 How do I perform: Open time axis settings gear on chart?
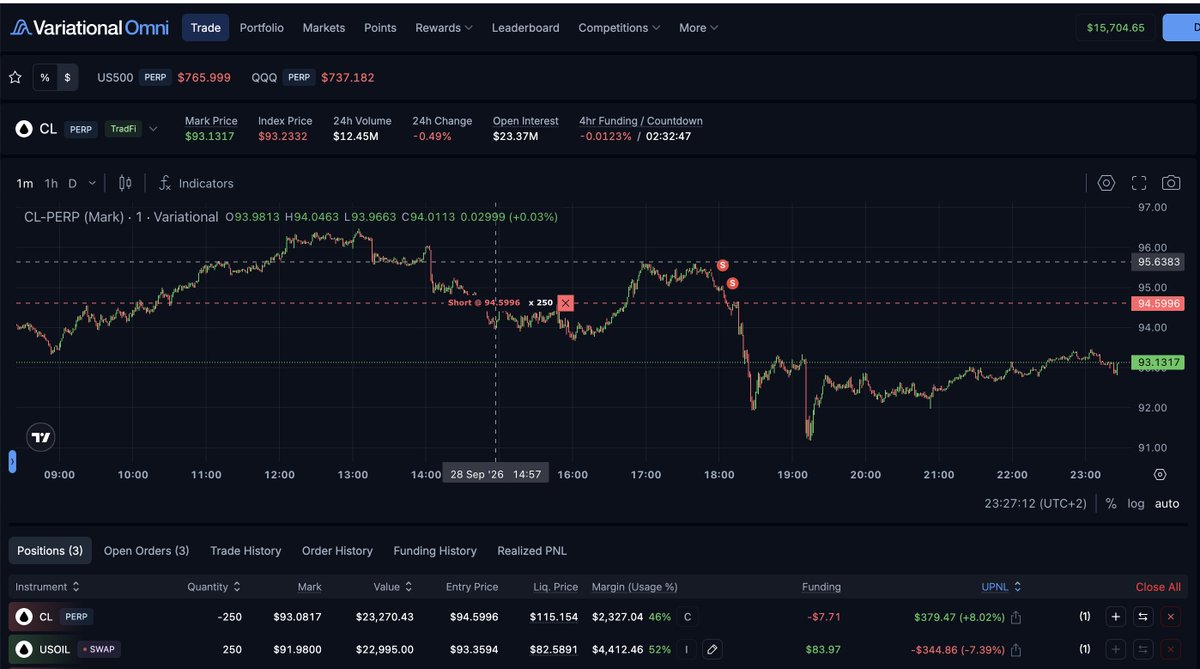point(1160,474)
